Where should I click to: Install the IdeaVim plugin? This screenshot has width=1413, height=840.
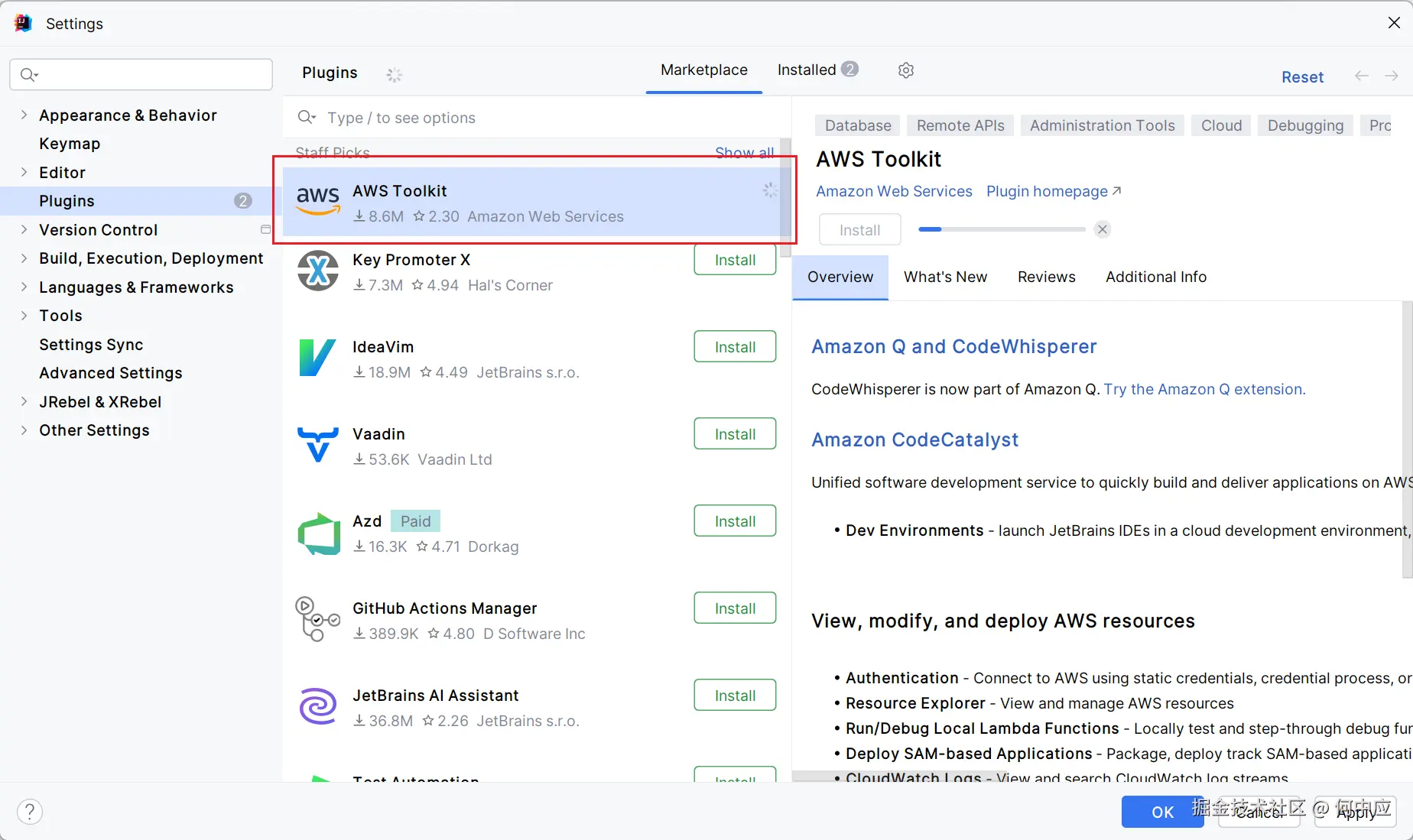pos(735,347)
